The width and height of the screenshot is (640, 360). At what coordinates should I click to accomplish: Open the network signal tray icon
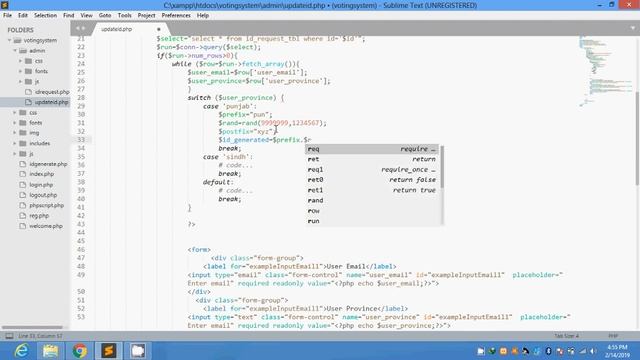pyautogui.click(x=582, y=351)
